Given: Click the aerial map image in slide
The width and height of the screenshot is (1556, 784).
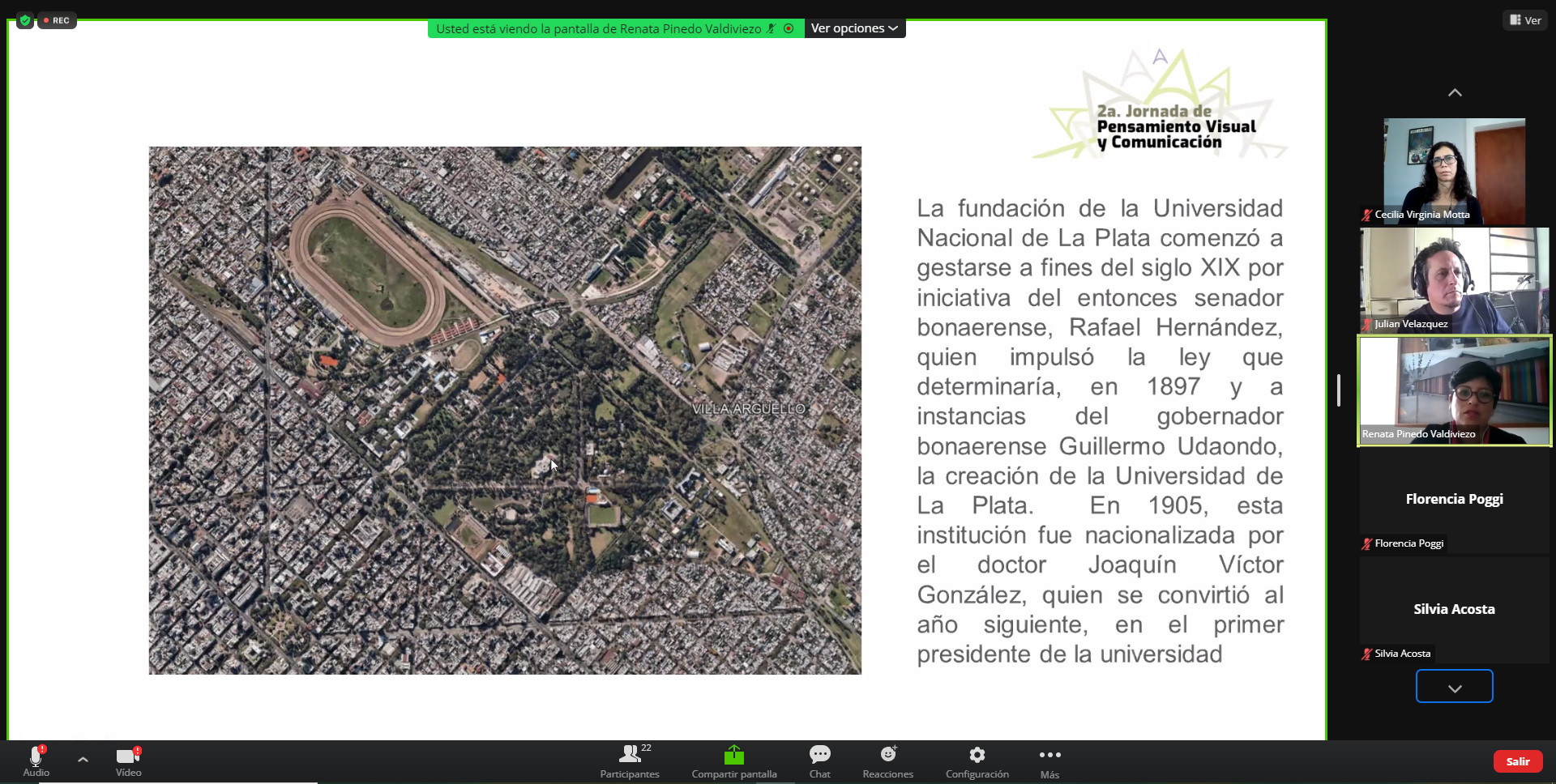Looking at the screenshot, I should point(505,410).
